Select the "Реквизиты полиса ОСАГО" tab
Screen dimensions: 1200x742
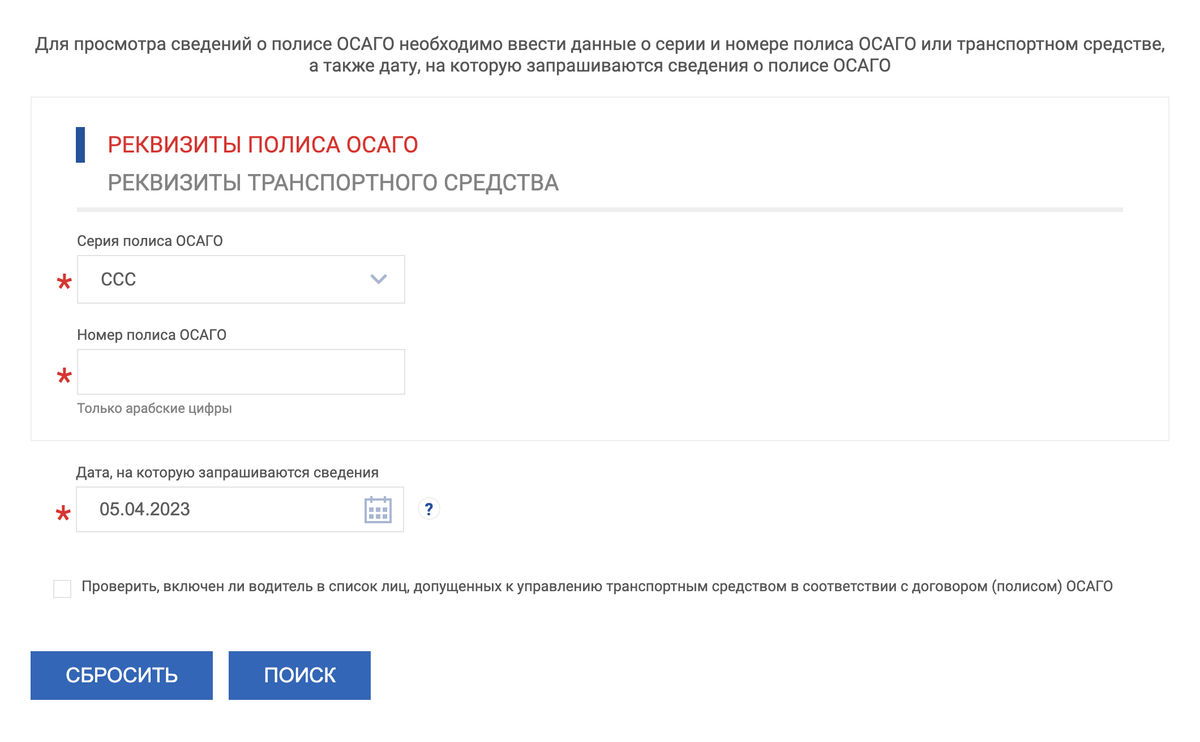point(263,145)
